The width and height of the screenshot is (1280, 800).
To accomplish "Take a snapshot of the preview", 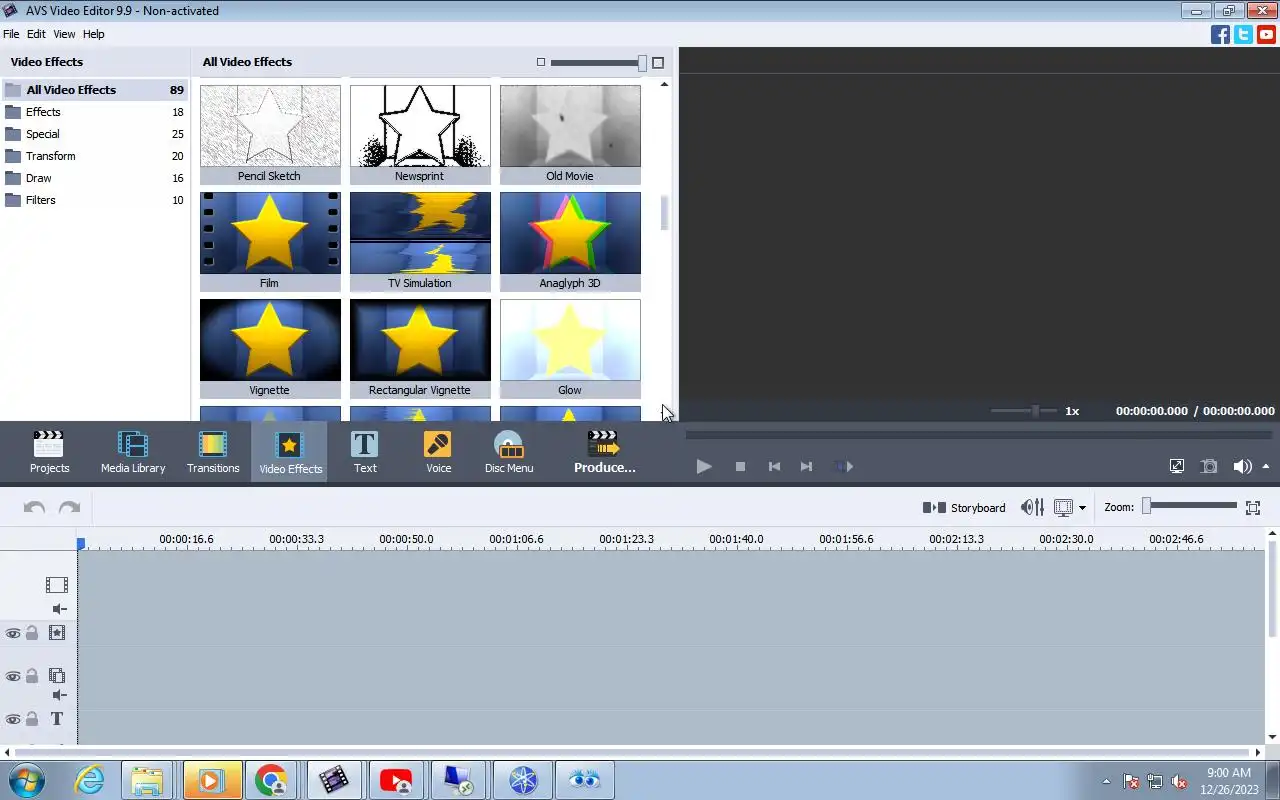I will point(1209,466).
